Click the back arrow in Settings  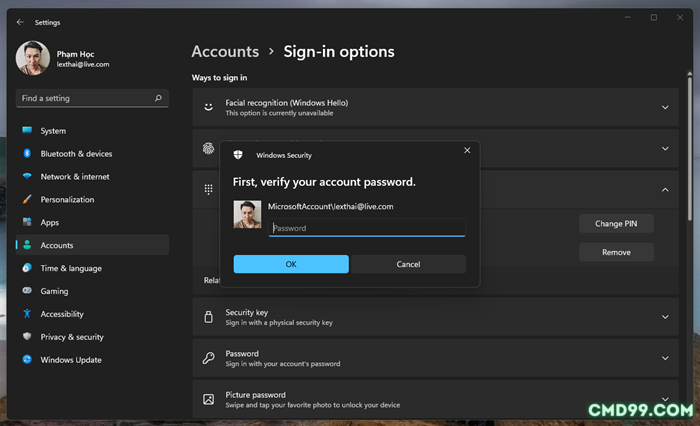tap(20, 22)
